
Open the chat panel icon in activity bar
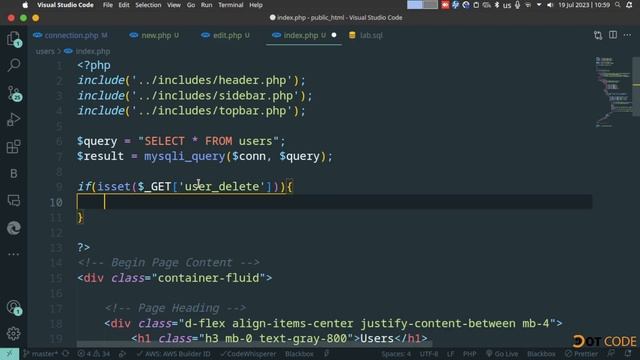coord(14,200)
